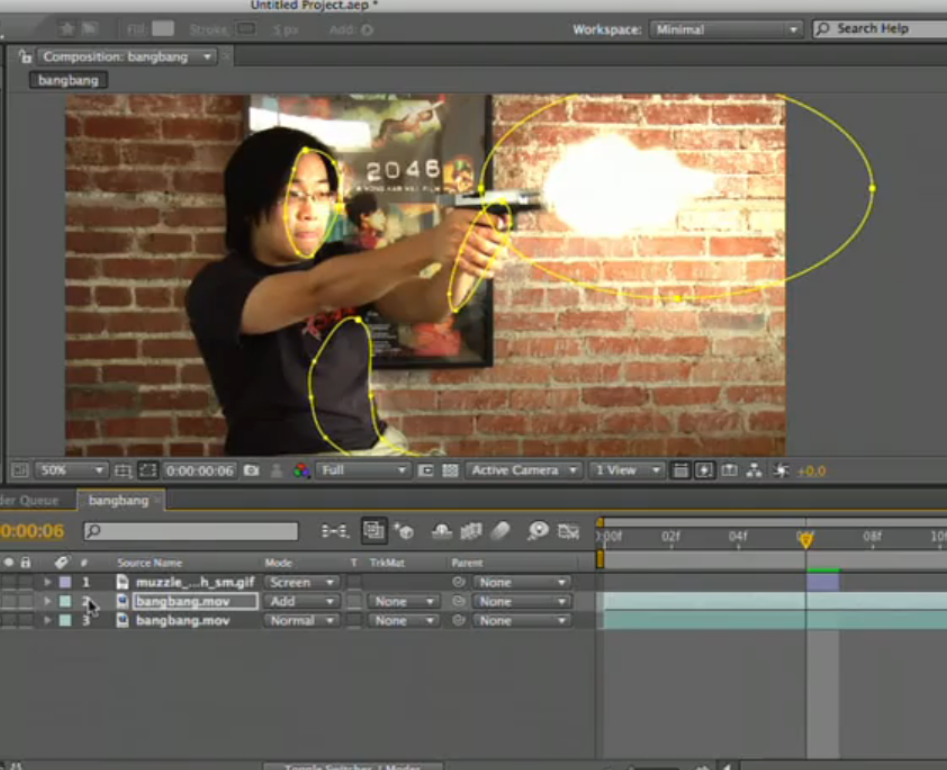
Task: Toggle the Draft 3D icon
Action: click(x=403, y=531)
